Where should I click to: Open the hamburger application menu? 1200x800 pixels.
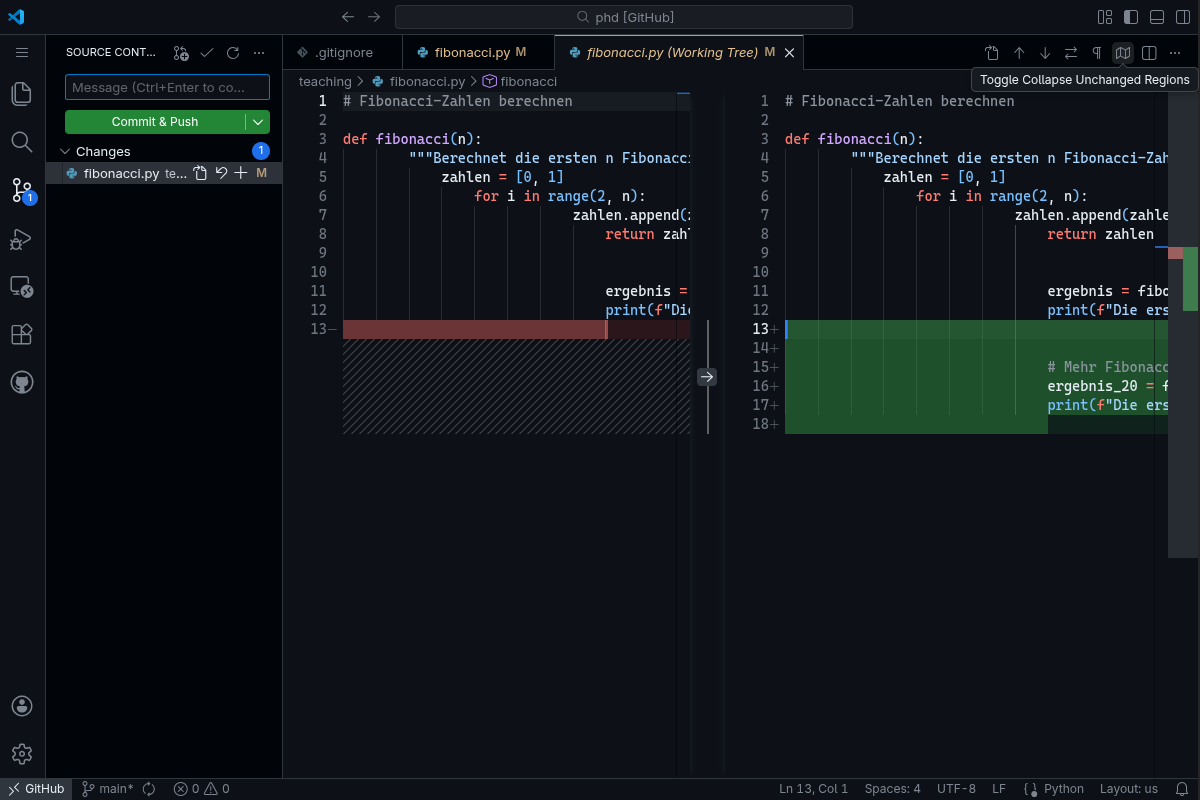coord(22,52)
